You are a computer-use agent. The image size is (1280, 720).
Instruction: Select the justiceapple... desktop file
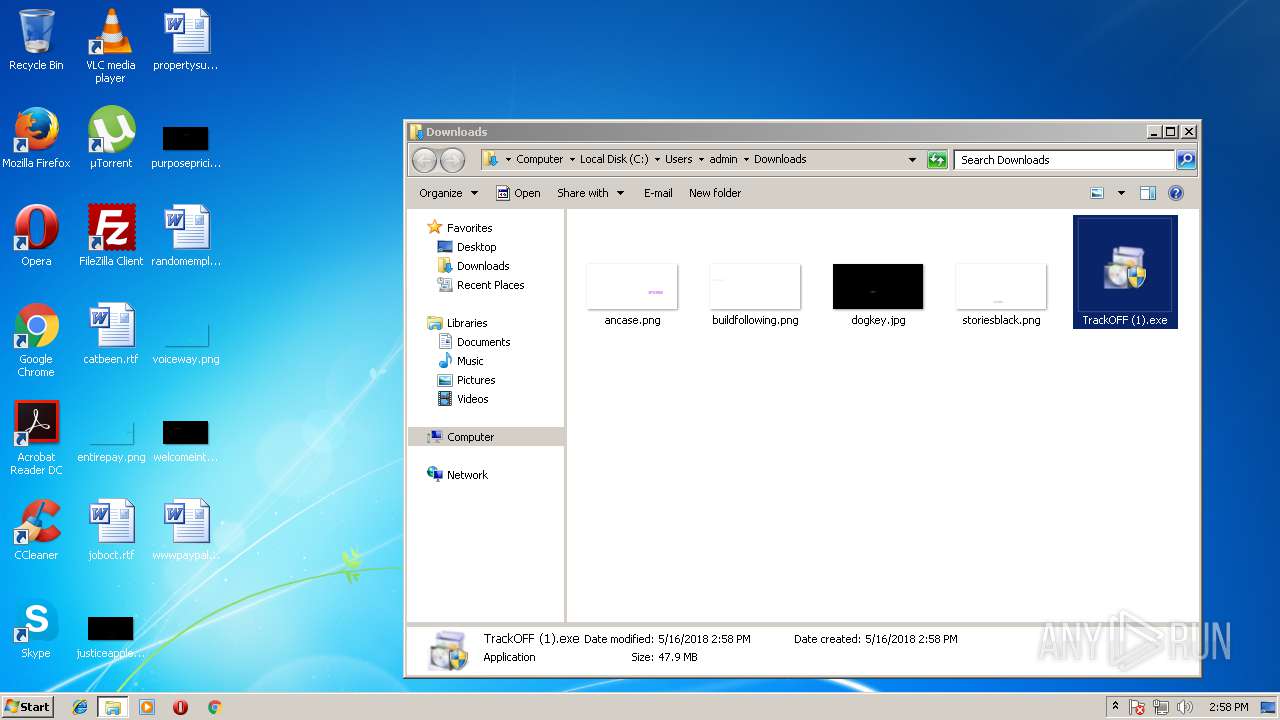coord(110,636)
